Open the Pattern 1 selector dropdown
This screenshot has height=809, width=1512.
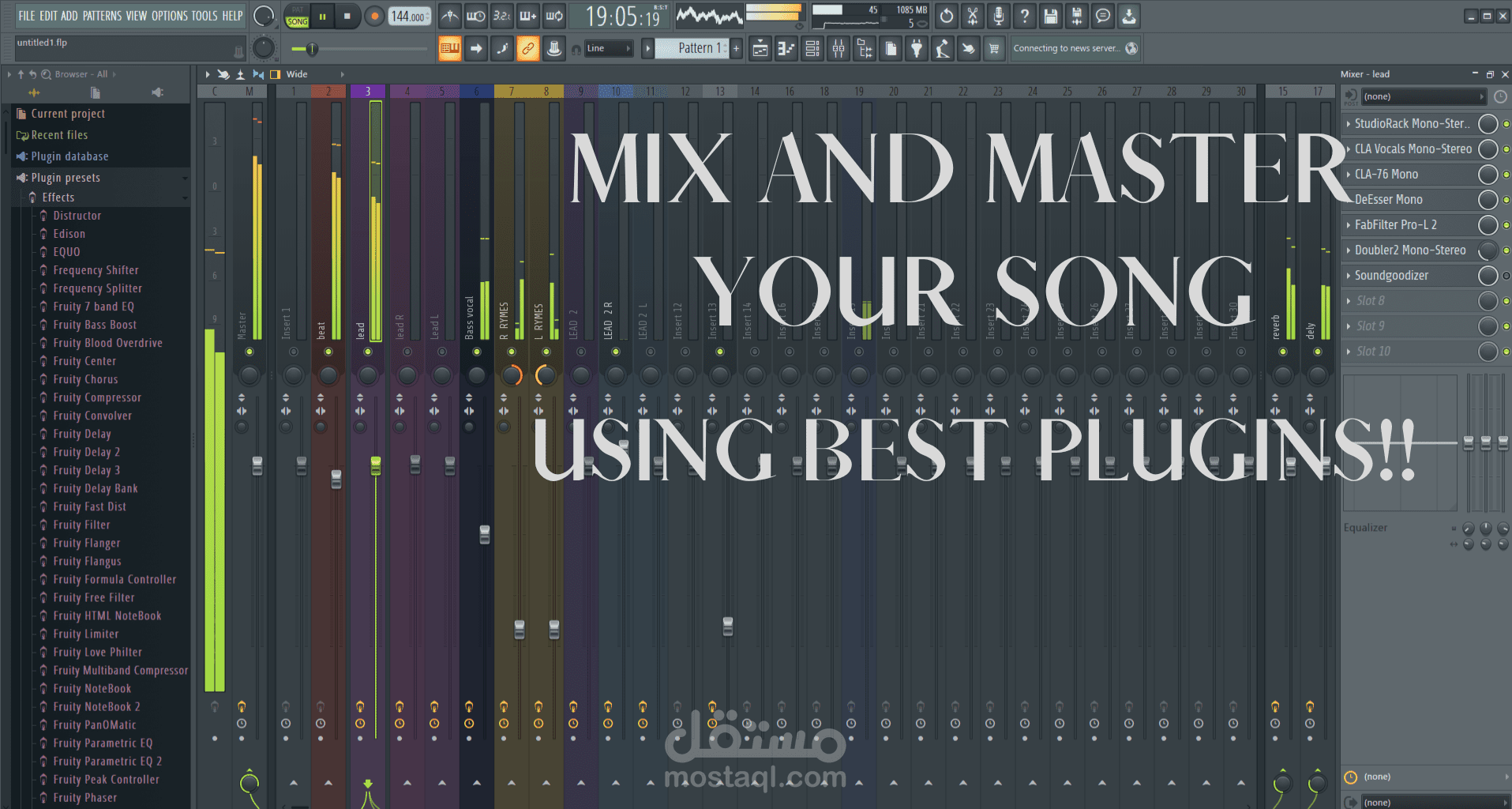695,48
